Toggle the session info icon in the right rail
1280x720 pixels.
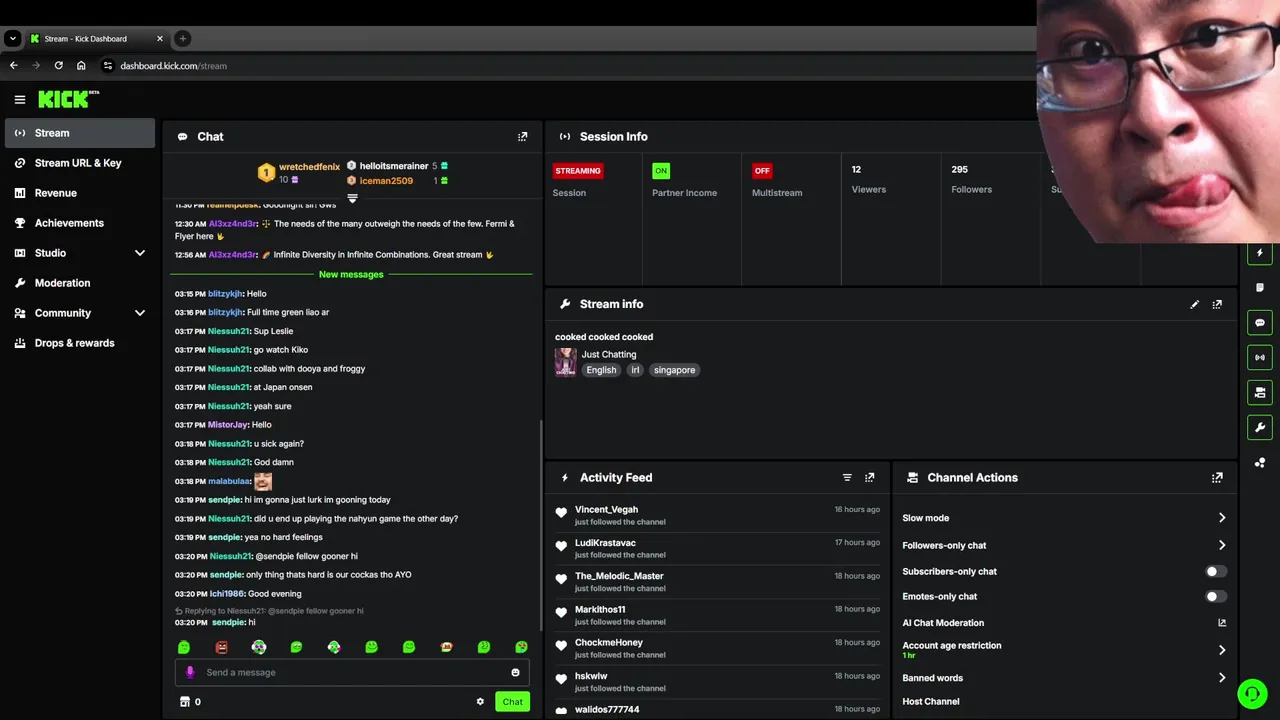pos(1260,357)
